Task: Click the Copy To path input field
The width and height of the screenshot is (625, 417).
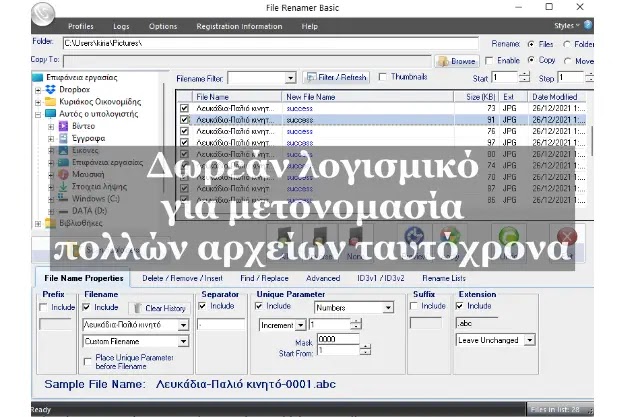Action: pos(247,61)
